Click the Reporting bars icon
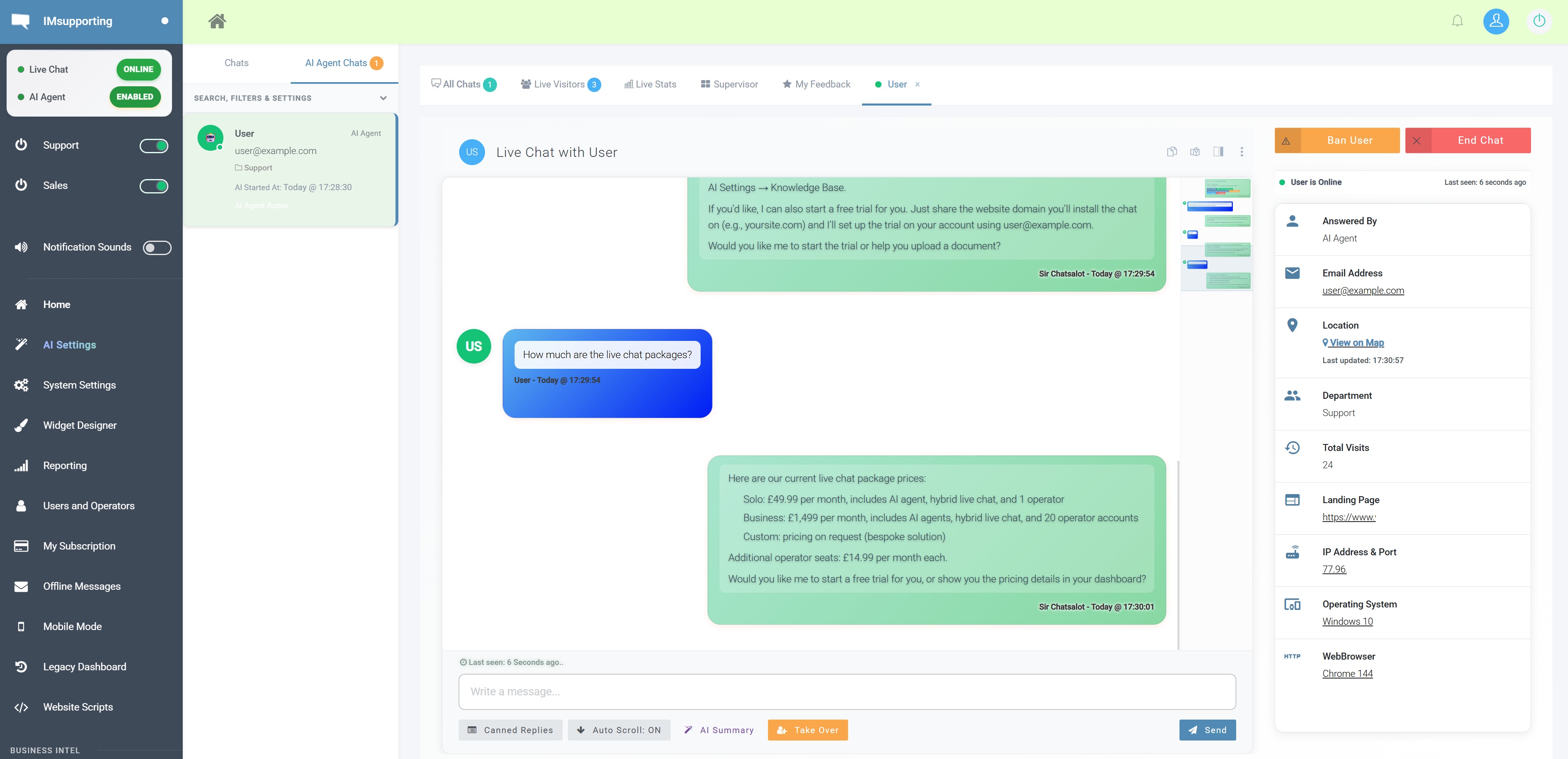 pos(21,466)
